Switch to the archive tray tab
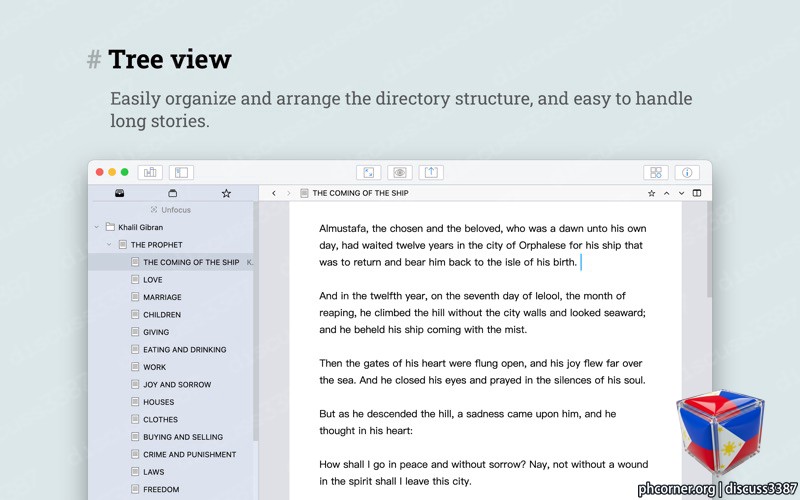This screenshot has height=500, width=800. [172, 193]
